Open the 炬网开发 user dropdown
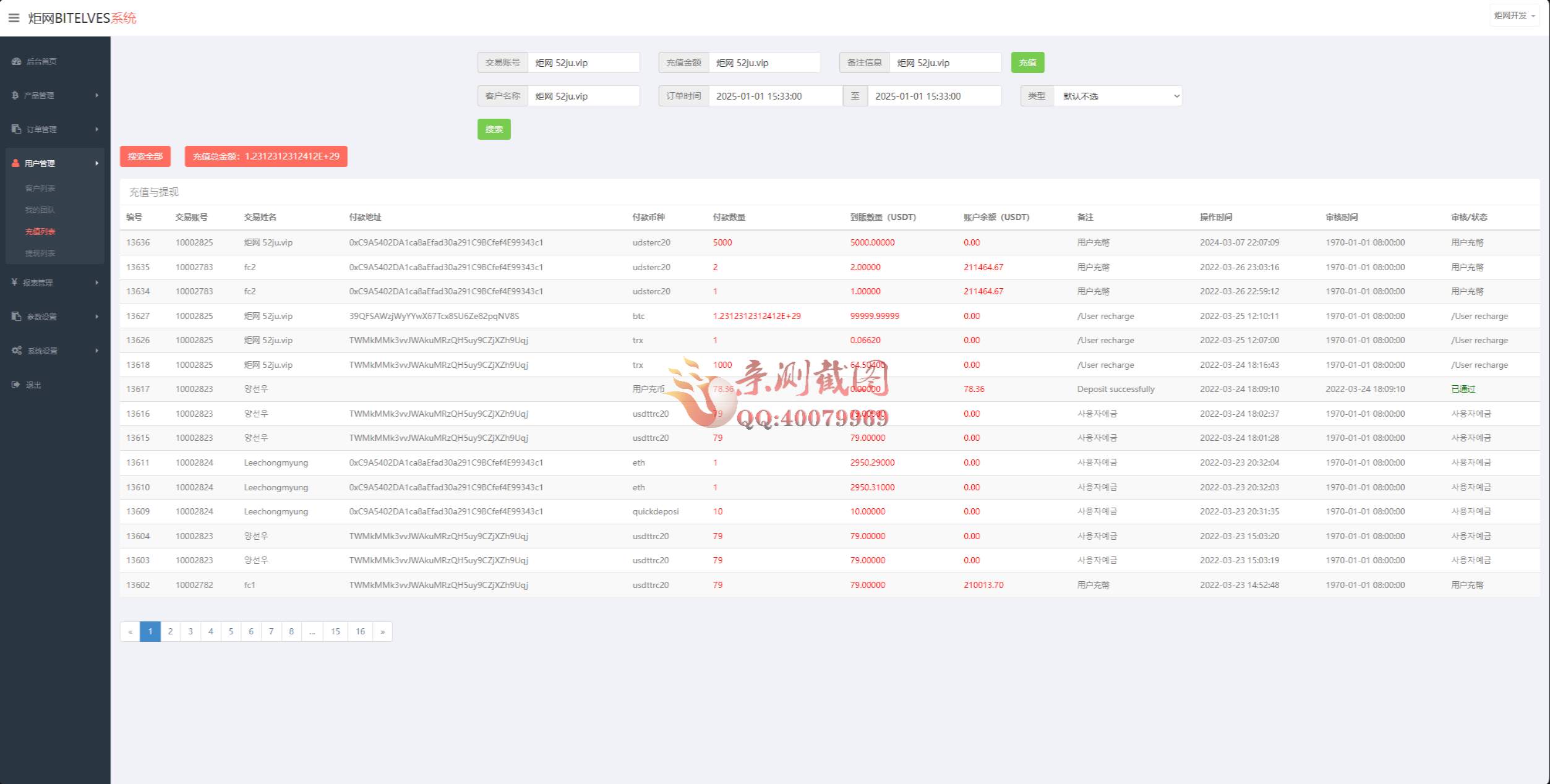Viewport: 1550px width, 784px height. pos(1514,15)
